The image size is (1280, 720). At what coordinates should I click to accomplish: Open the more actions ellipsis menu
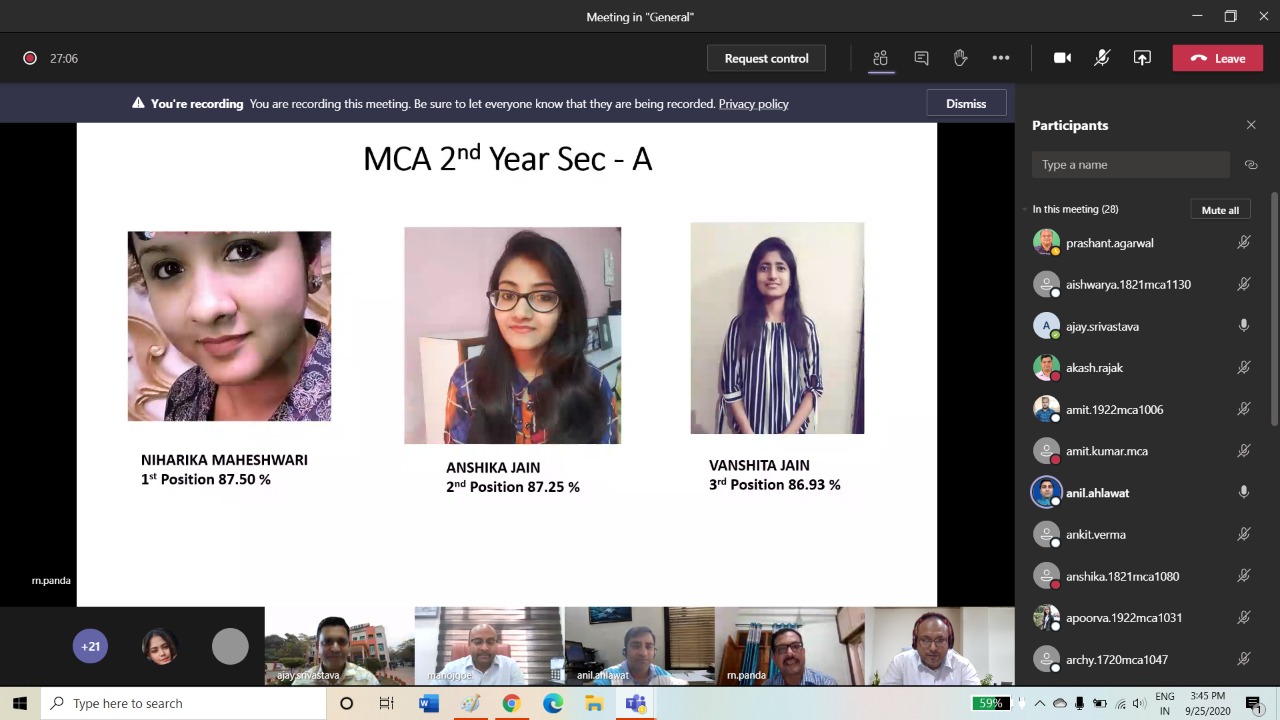tap(1000, 58)
